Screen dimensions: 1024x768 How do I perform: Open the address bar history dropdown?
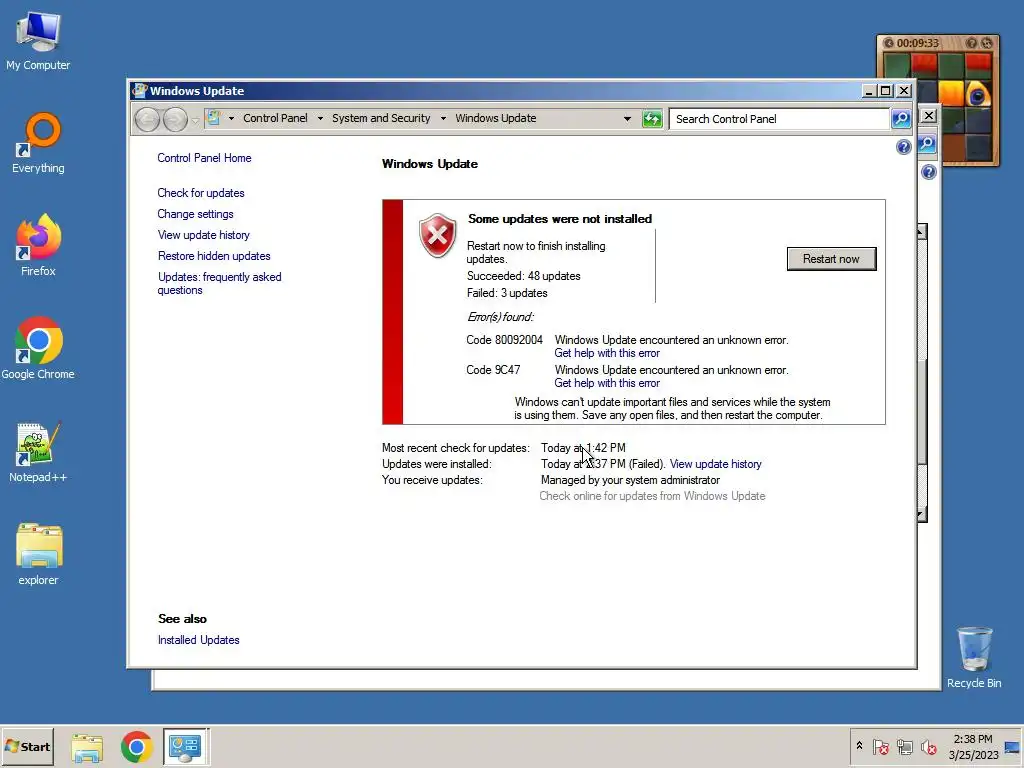coord(627,119)
